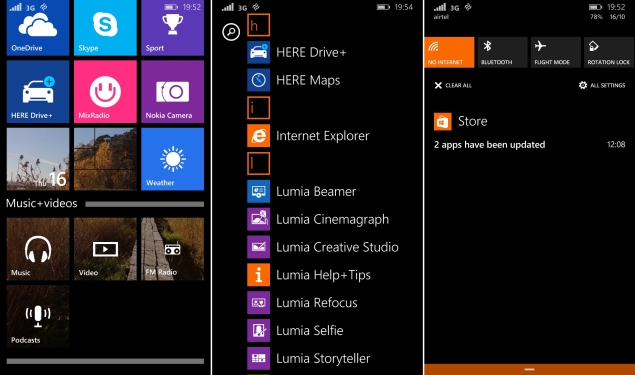Toggle Flight Mode quick action
This screenshot has width=635, height=375.
point(556,52)
